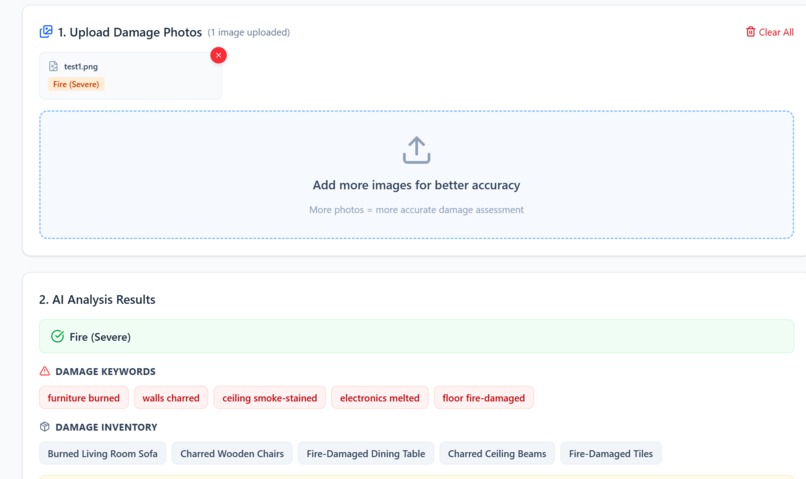Click 'Add more images for better accuracy' drop zone
Screen dimensions: 806x479
pos(416,174)
